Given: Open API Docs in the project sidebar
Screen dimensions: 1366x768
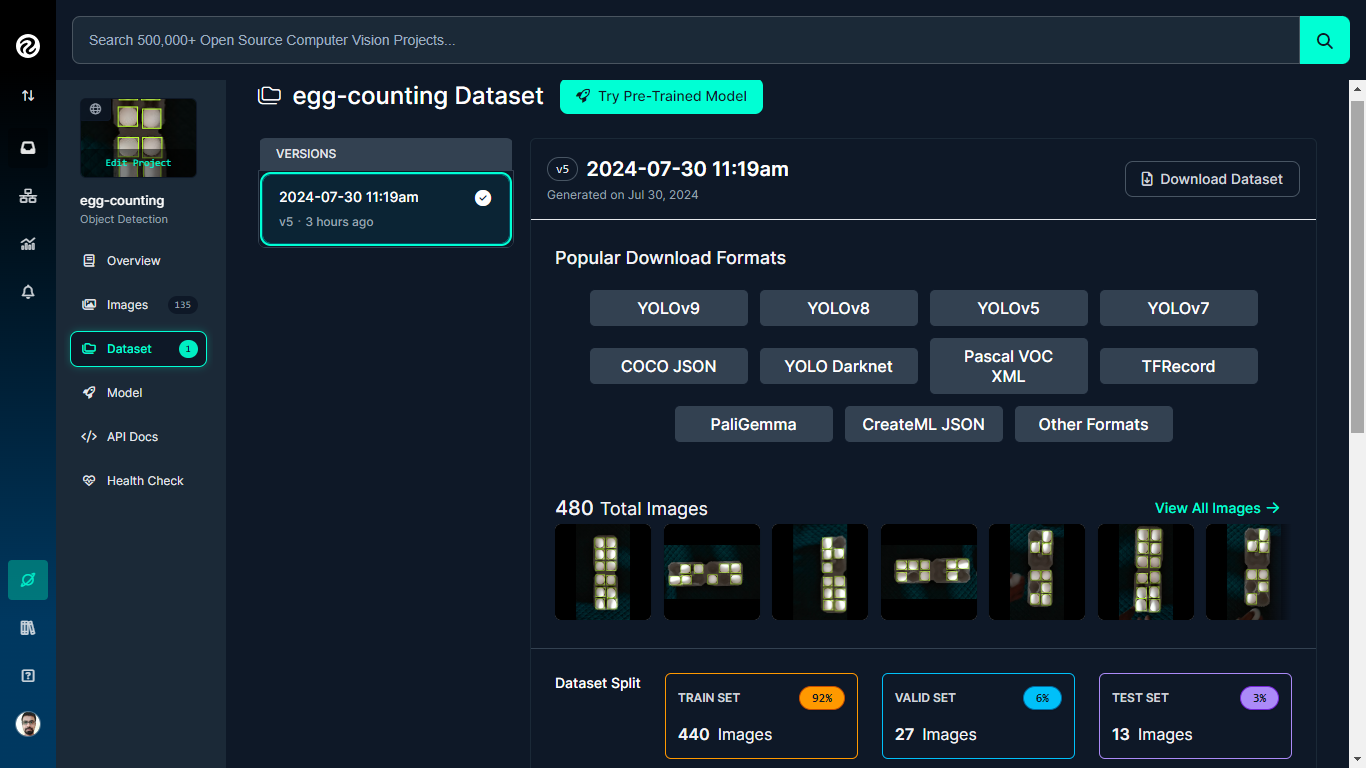Looking at the screenshot, I should 138,437.
